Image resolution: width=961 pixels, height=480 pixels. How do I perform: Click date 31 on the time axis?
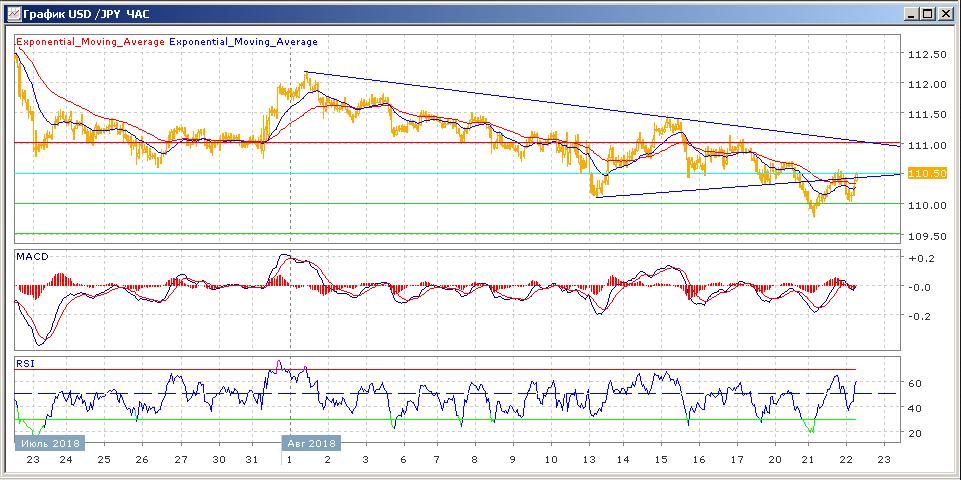253,460
